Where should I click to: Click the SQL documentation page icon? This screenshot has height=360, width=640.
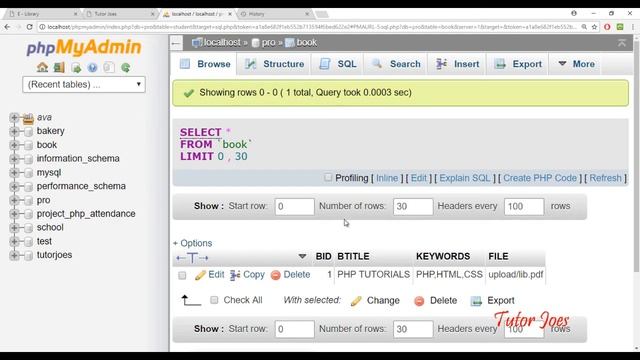pos(109,68)
